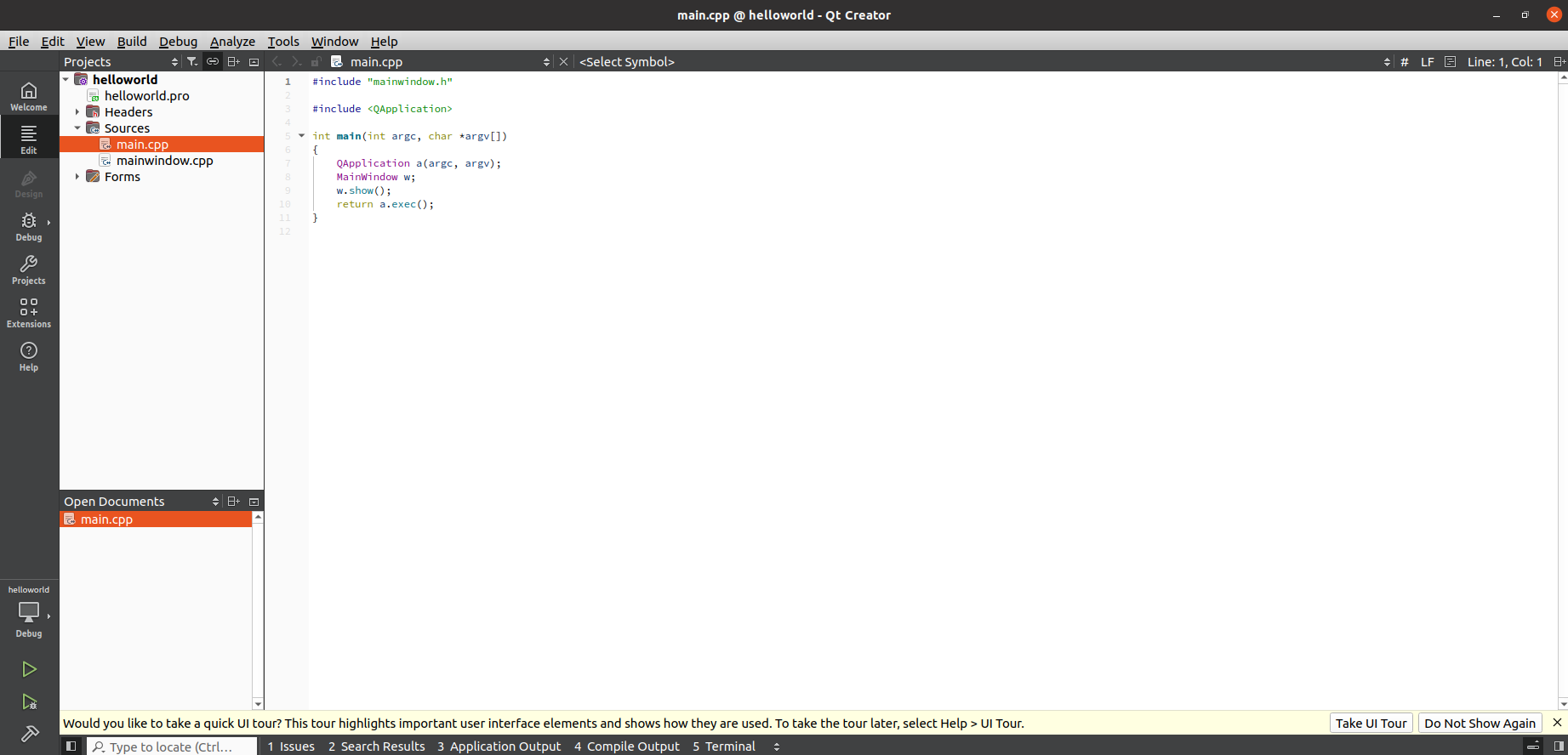This screenshot has height=755, width=1568.
Task: Toggle the left sidebar visibility
Action: 71,746
